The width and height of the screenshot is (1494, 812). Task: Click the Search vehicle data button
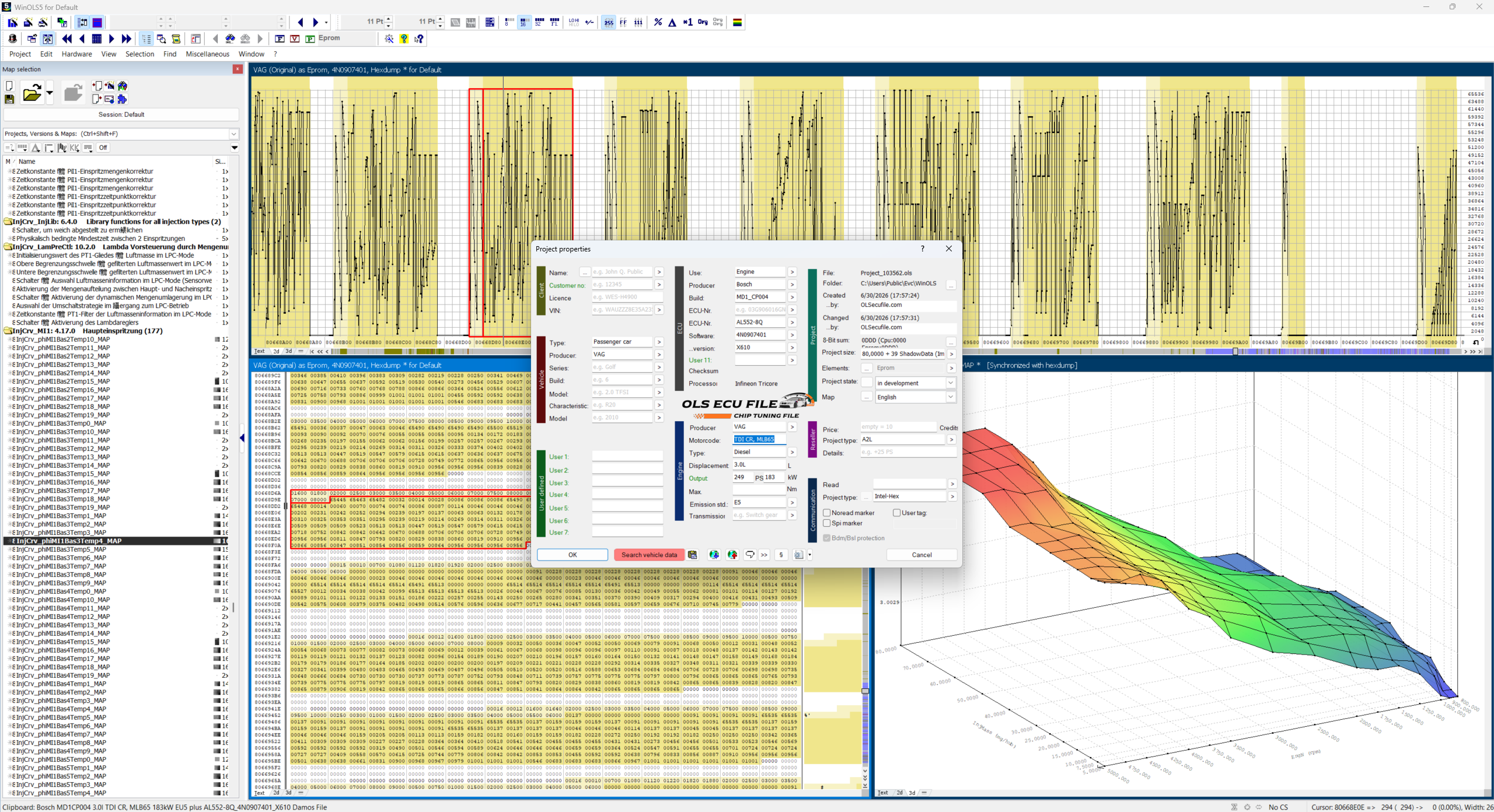coord(649,555)
